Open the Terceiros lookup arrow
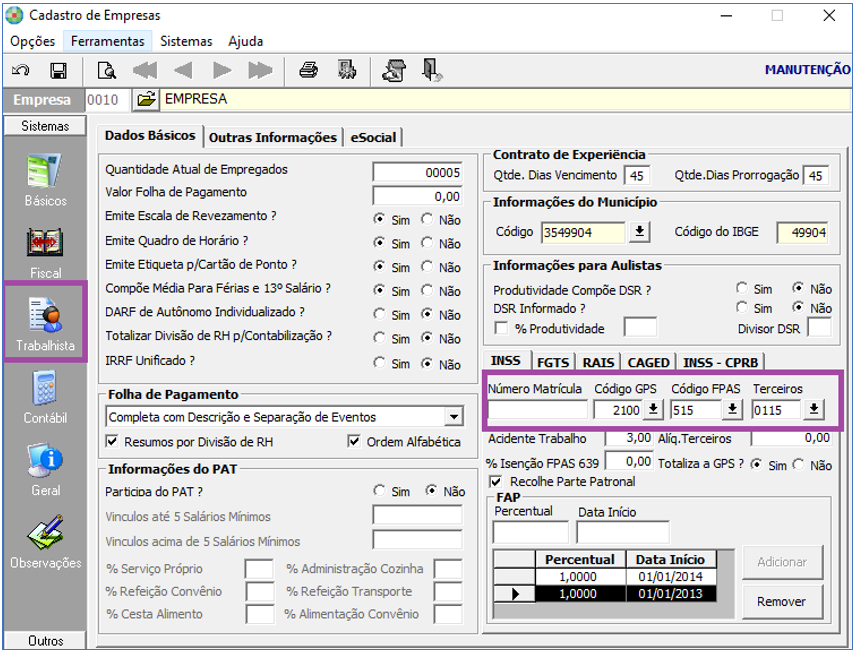 814,410
